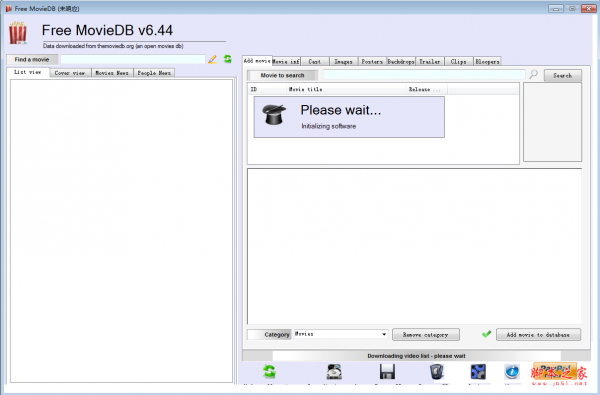This screenshot has height=395, width=600.
Task: Click the 'Data downloaded from themoviedb.org' text
Action: click(x=113, y=46)
